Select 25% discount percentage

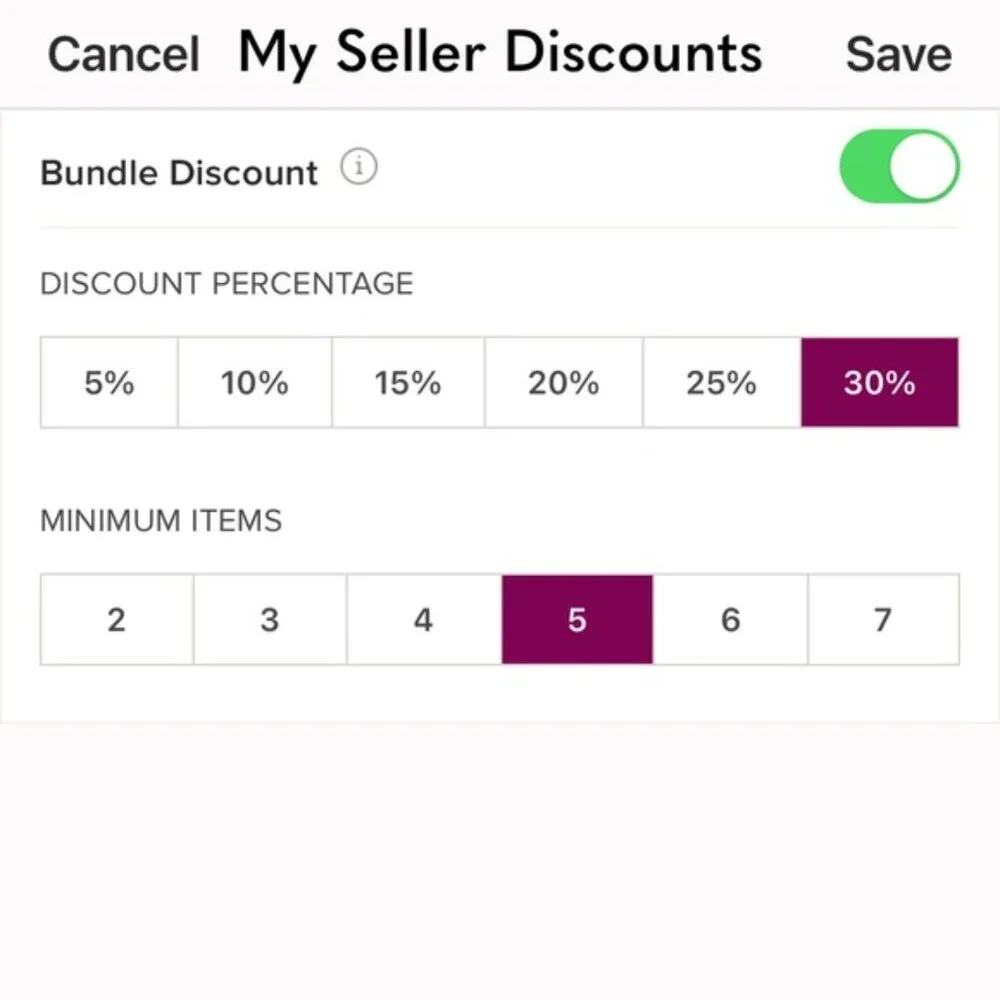click(x=721, y=383)
